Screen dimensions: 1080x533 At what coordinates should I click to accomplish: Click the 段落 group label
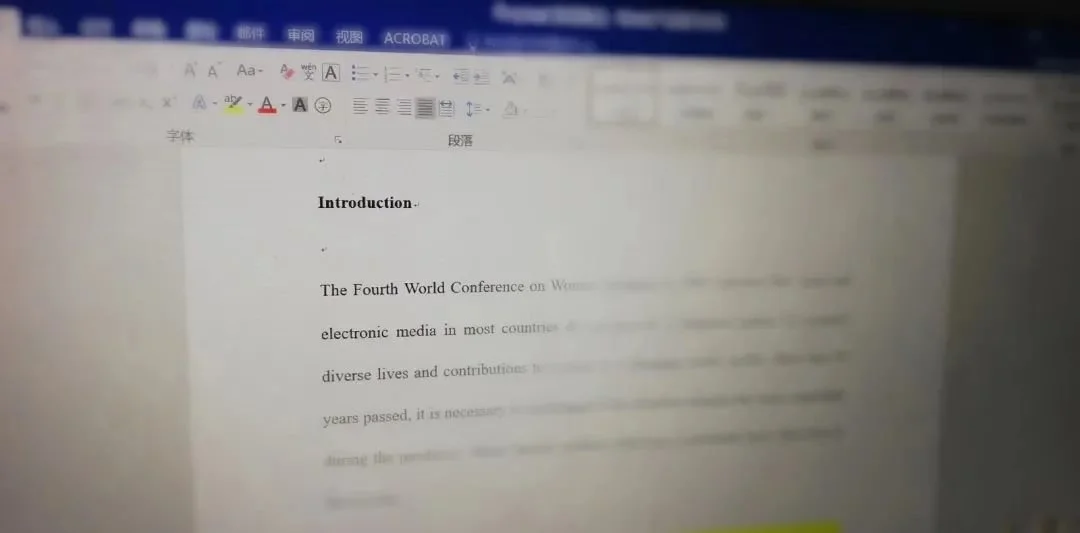tap(460, 140)
